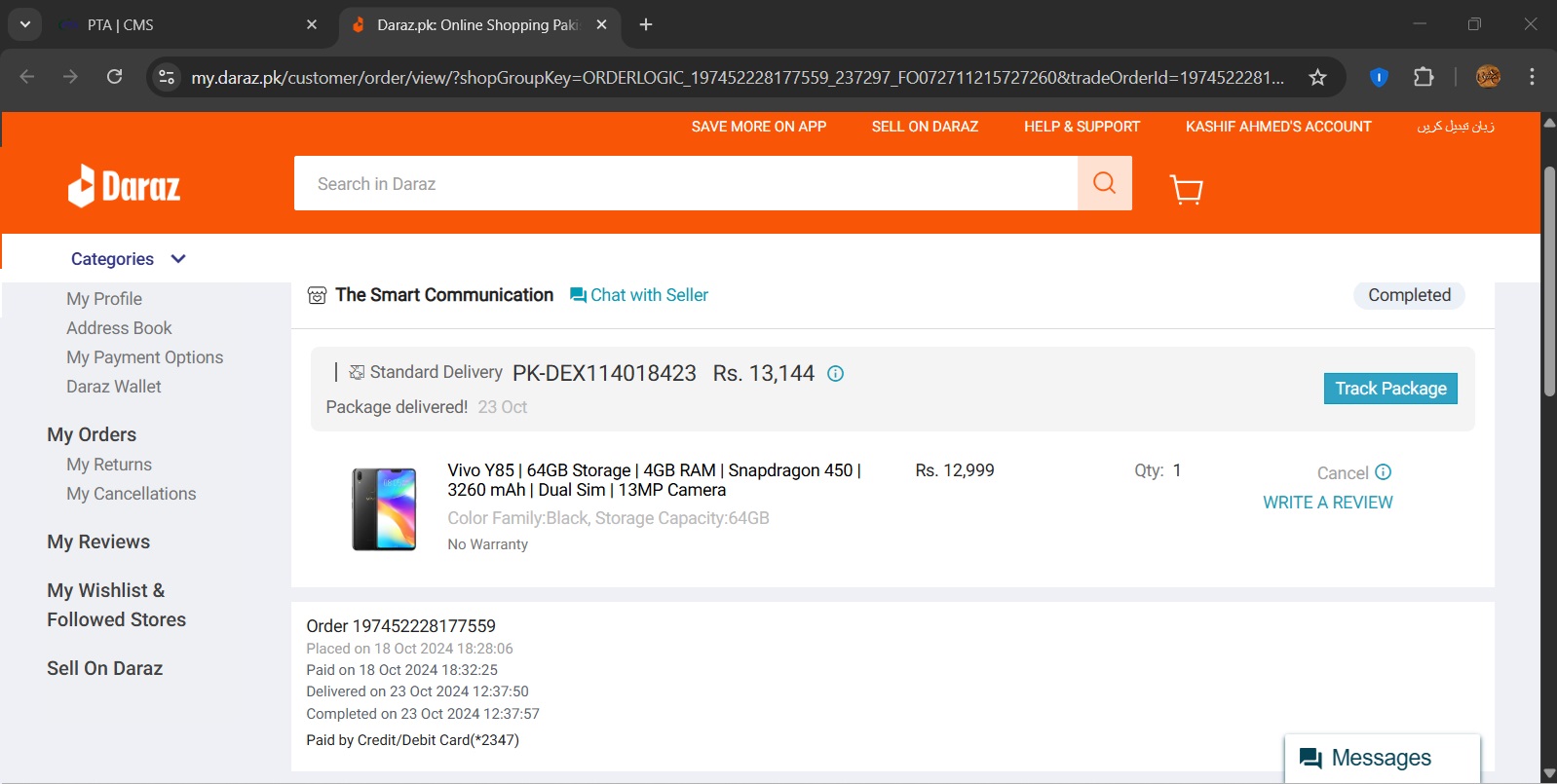
Task: Click the Track Package button
Action: click(1390, 389)
